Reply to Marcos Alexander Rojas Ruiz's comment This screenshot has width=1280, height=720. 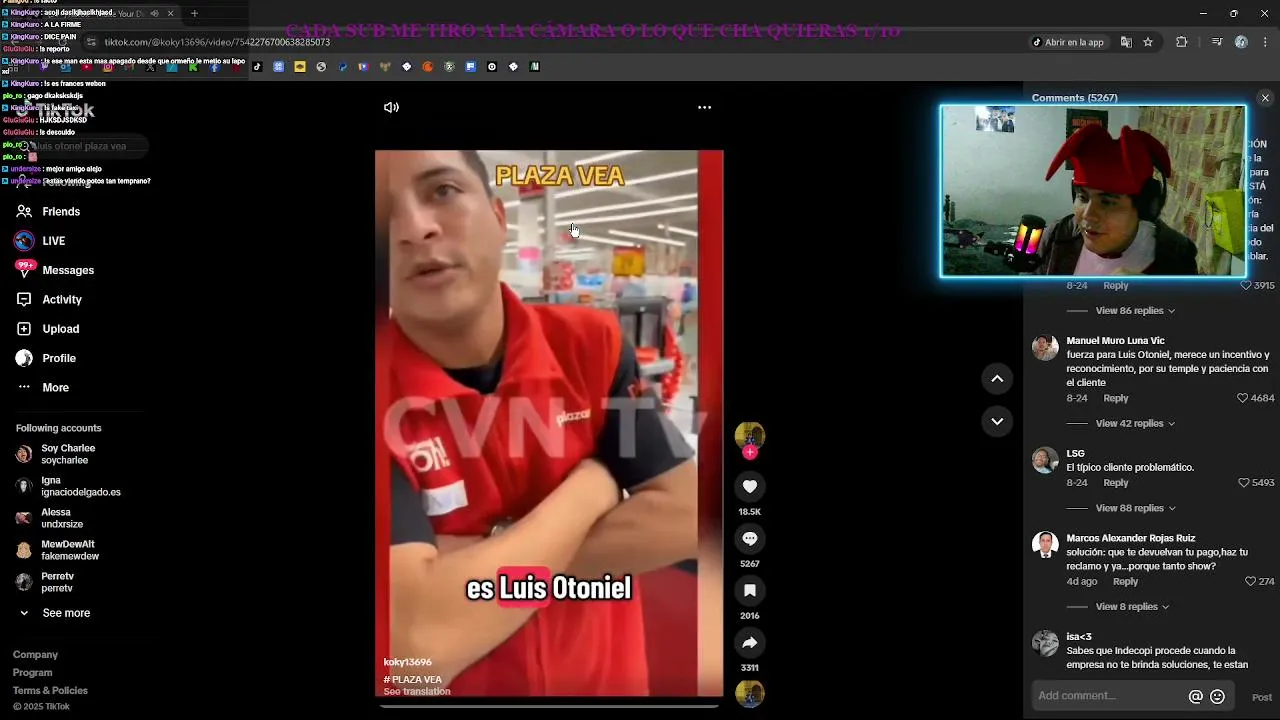click(x=1125, y=582)
